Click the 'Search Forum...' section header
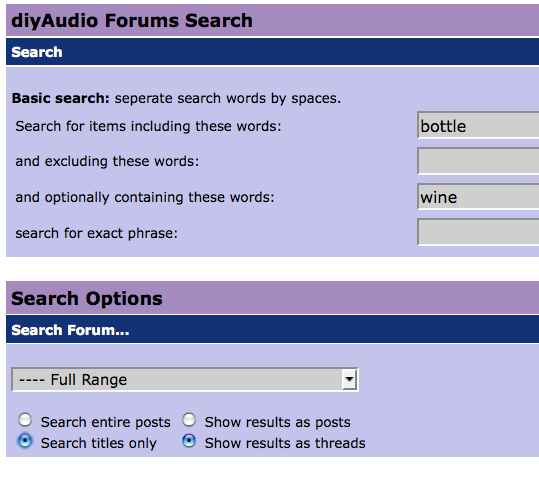539x480 pixels. (273, 330)
